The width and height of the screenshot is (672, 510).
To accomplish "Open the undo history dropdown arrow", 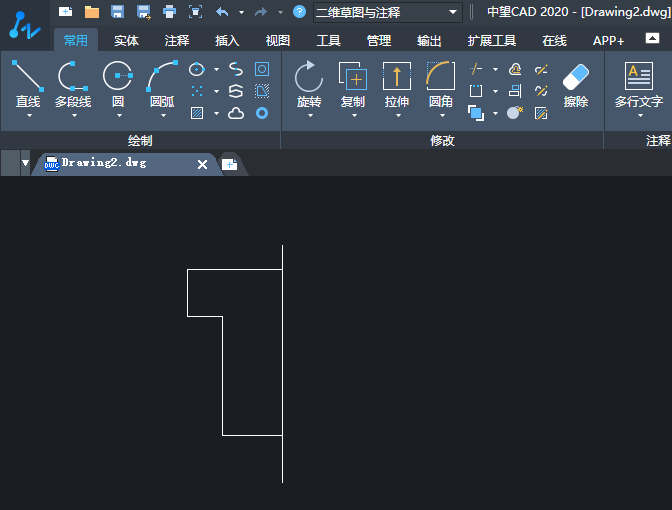I will pyautogui.click(x=241, y=12).
